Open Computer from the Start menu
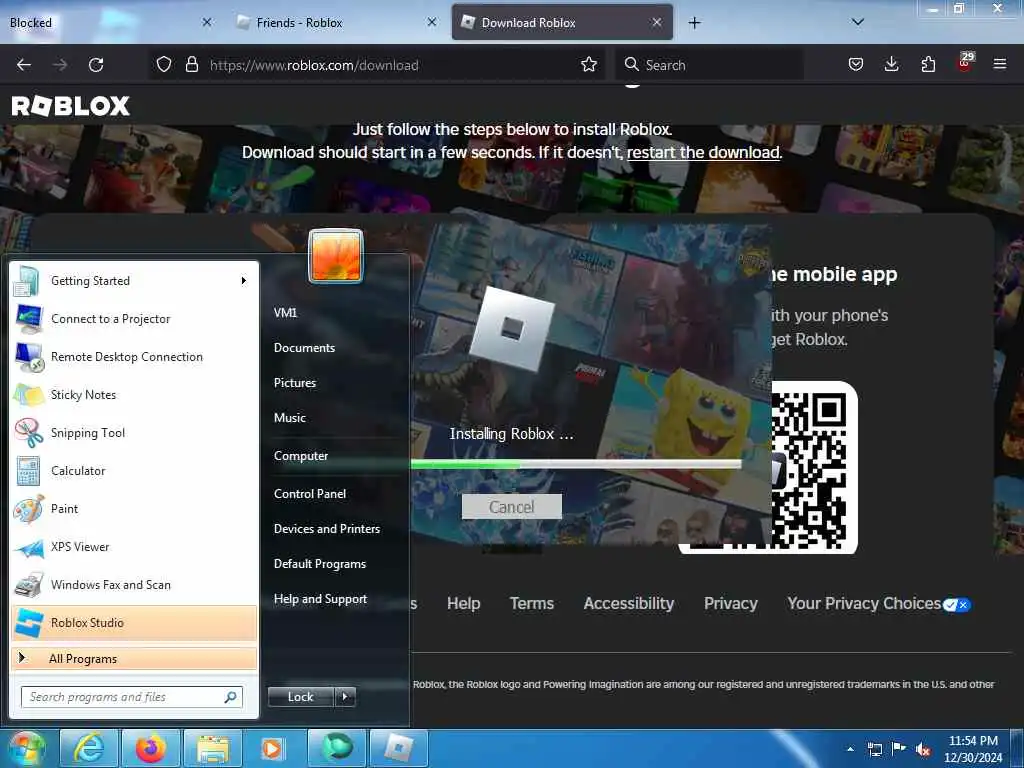Image resolution: width=1024 pixels, height=768 pixels. (300, 456)
